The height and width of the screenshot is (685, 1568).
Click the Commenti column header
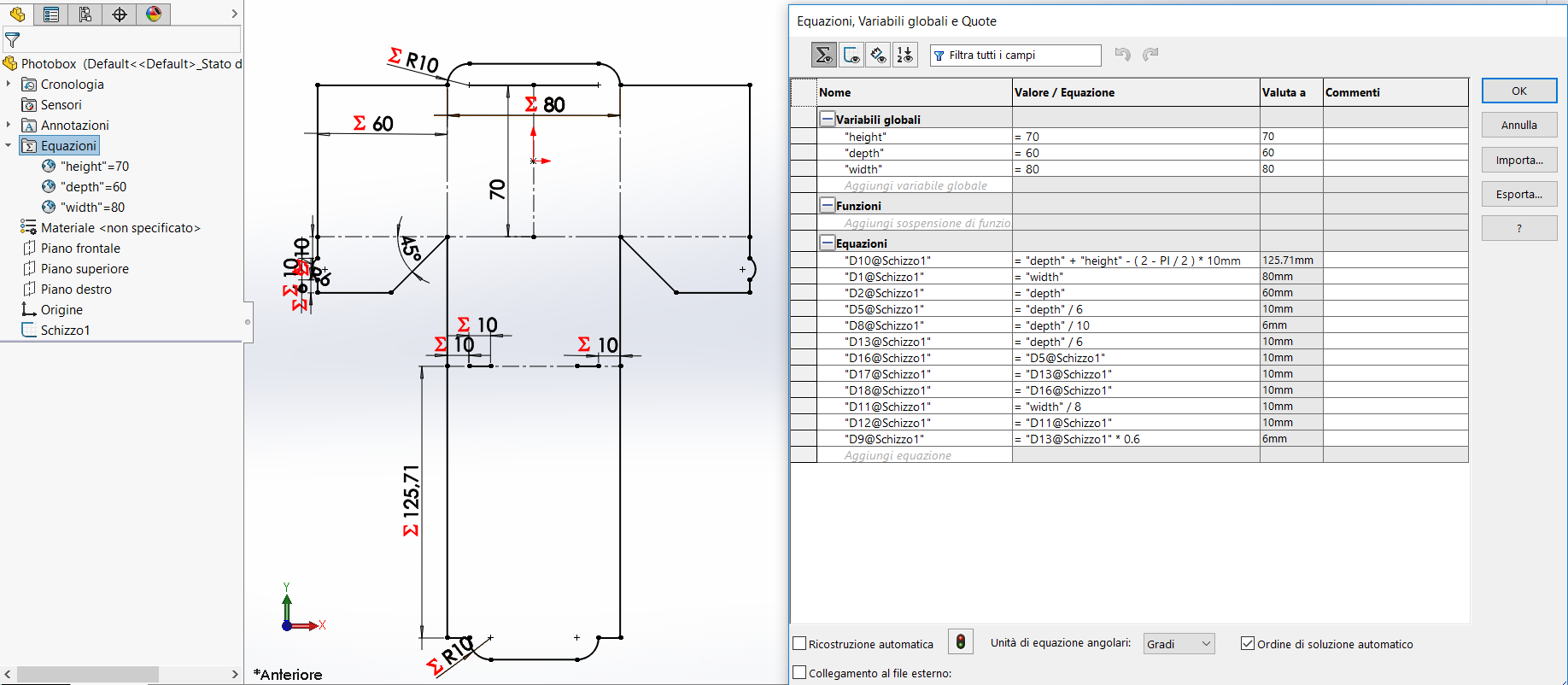coord(1395,92)
